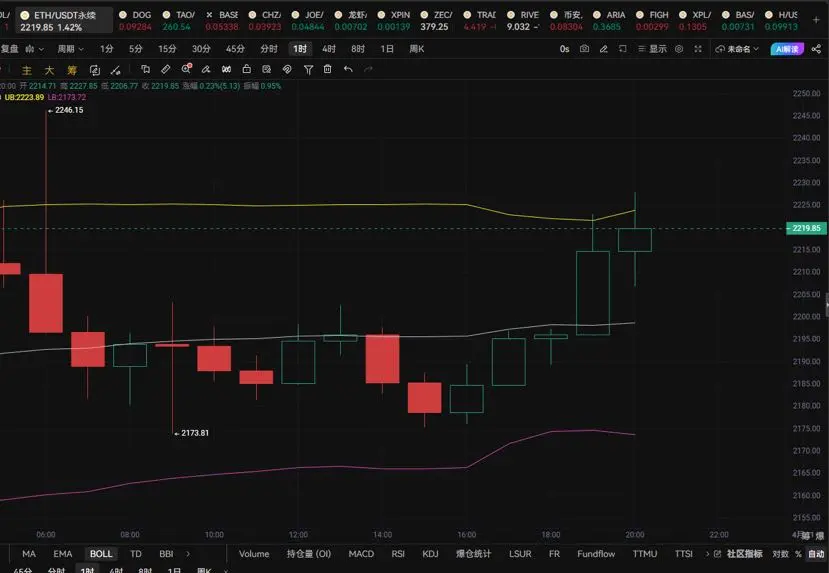This screenshot has width=829, height=573.
Task: Open the candlestick chart type dropdown
Action: (35, 49)
